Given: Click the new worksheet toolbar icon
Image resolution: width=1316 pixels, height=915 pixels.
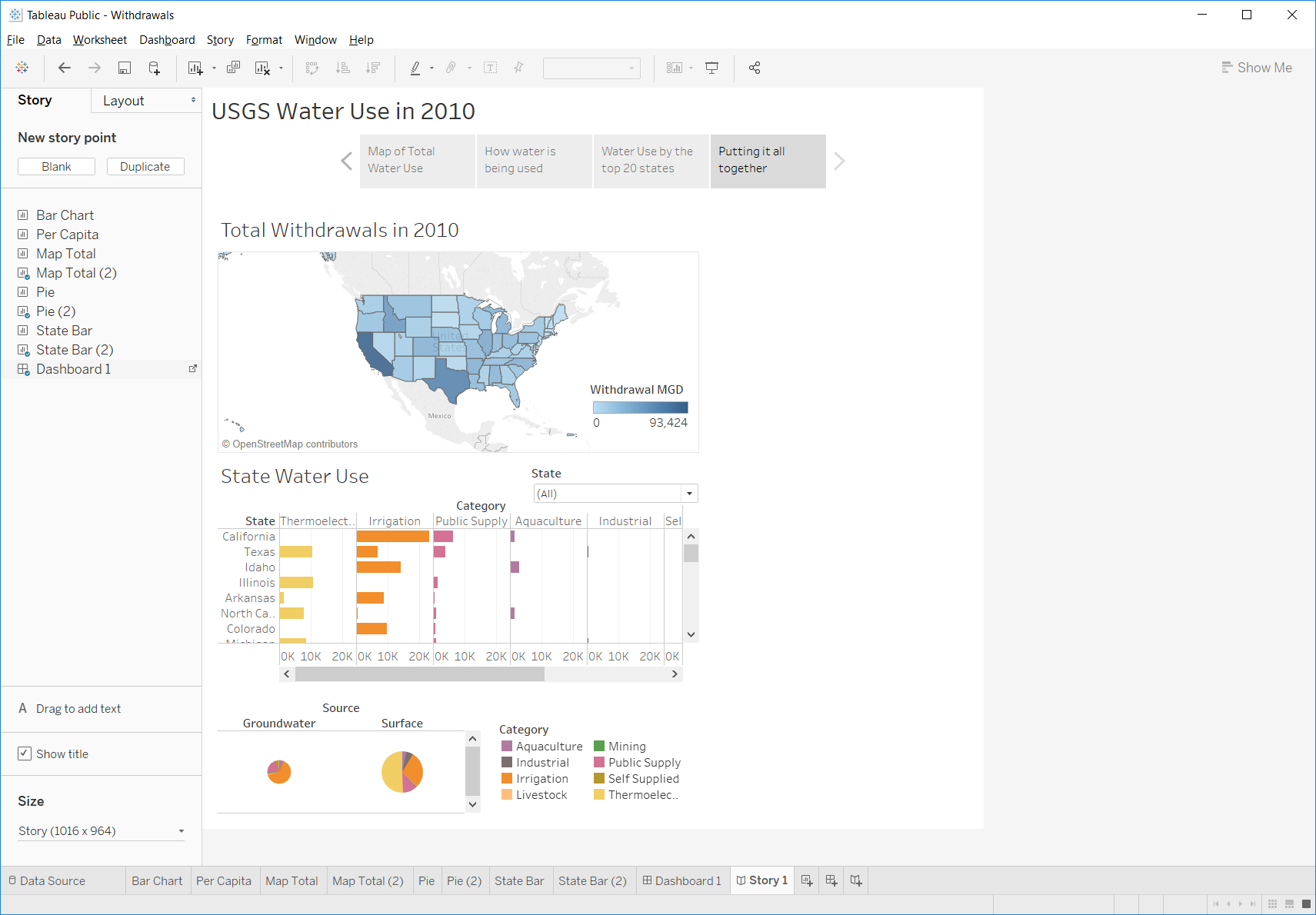Looking at the screenshot, I should (195, 68).
